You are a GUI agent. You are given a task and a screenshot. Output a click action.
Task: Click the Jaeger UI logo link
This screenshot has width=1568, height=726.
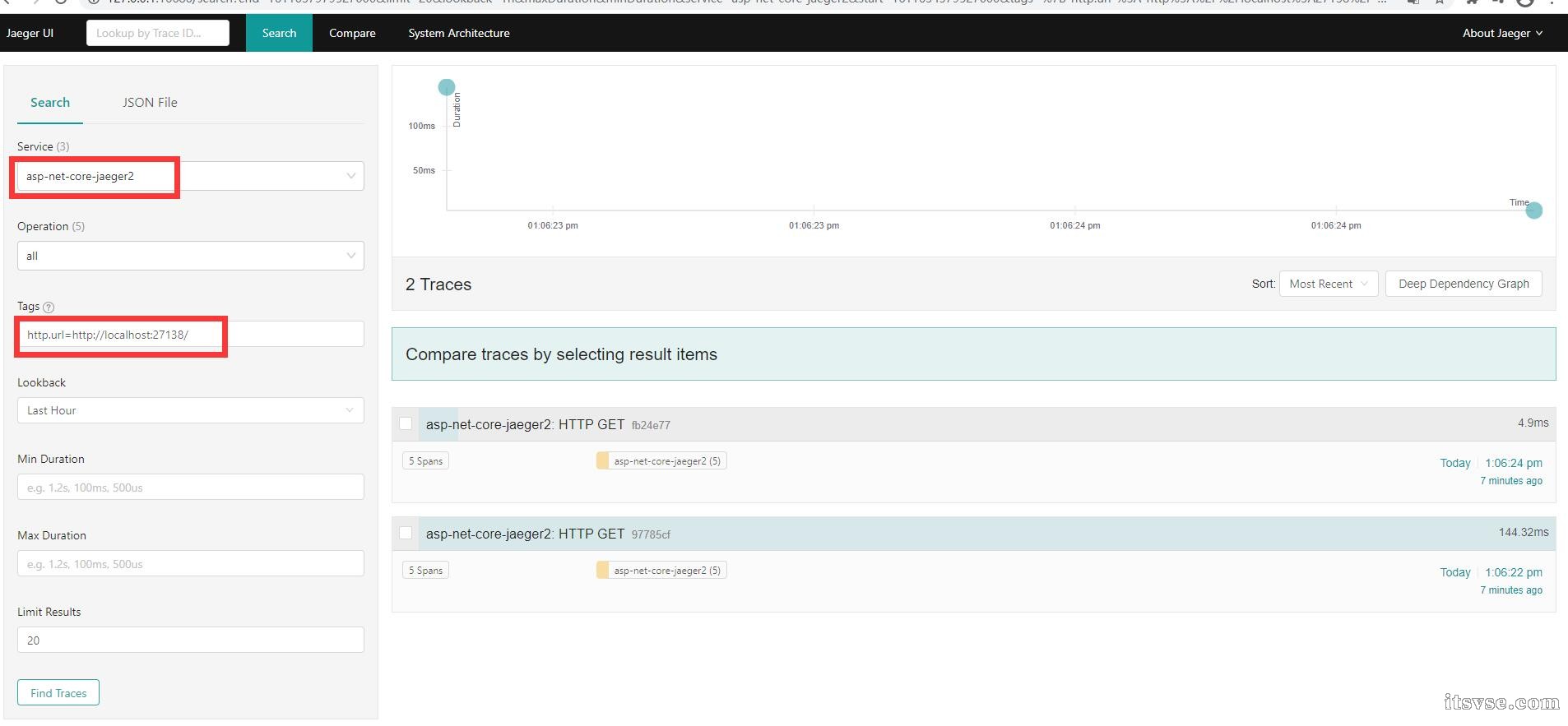30,33
